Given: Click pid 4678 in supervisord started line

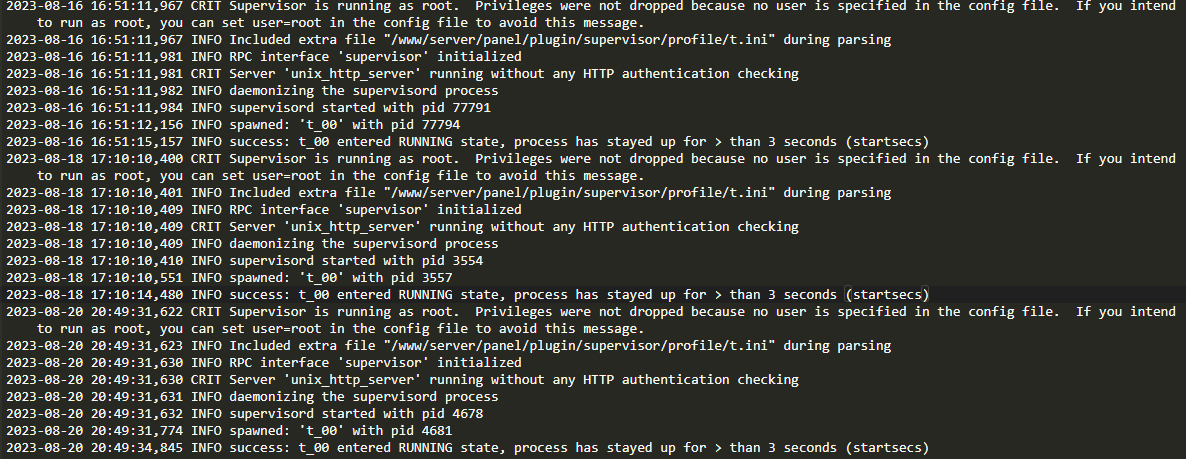Looking at the screenshot, I should 468,414.
